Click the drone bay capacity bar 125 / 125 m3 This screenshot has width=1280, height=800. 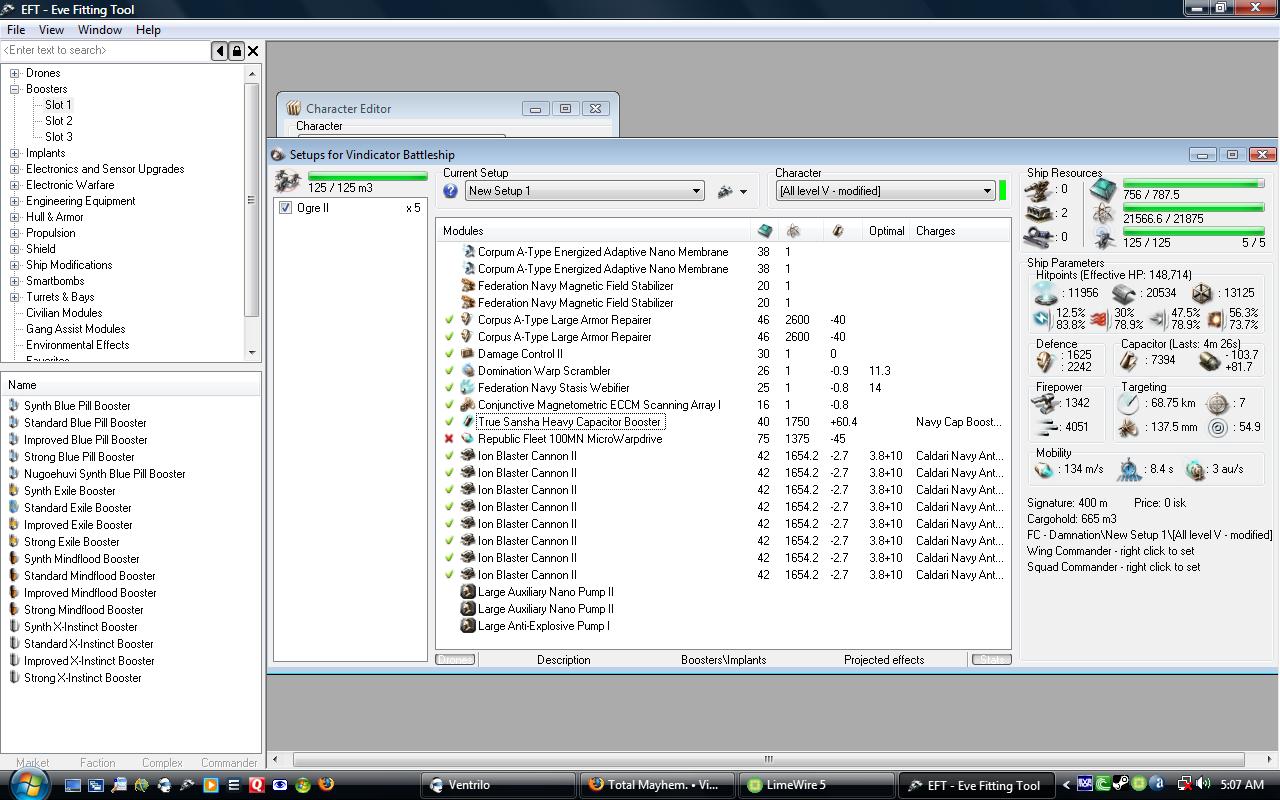pyautogui.click(x=367, y=177)
